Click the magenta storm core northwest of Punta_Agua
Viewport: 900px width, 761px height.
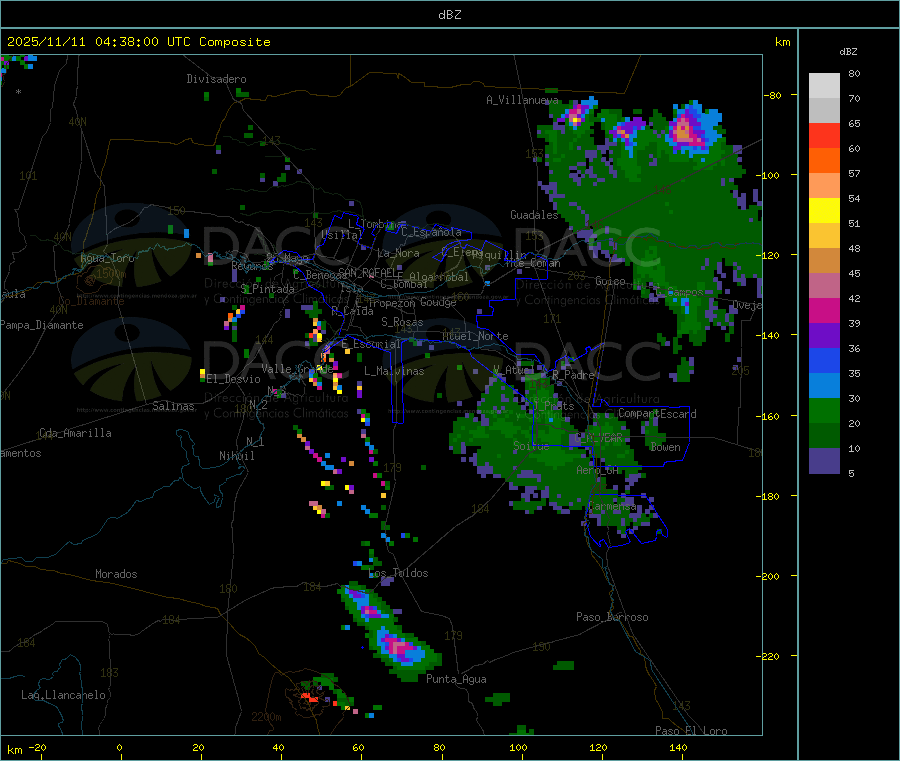(x=397, y=647)
